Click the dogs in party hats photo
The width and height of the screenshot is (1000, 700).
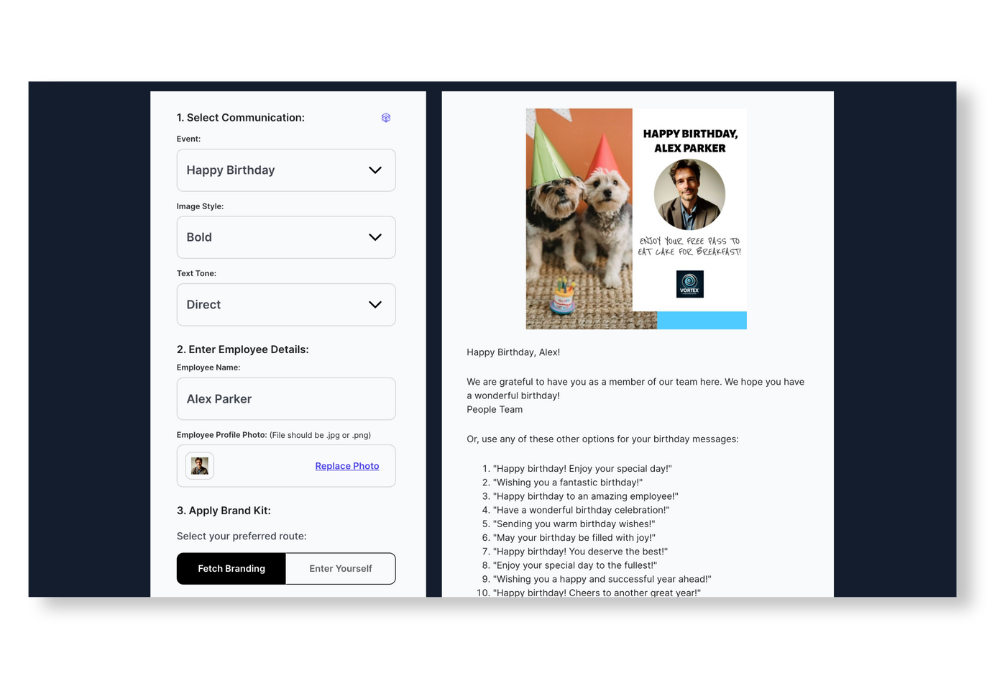point(579,218)
